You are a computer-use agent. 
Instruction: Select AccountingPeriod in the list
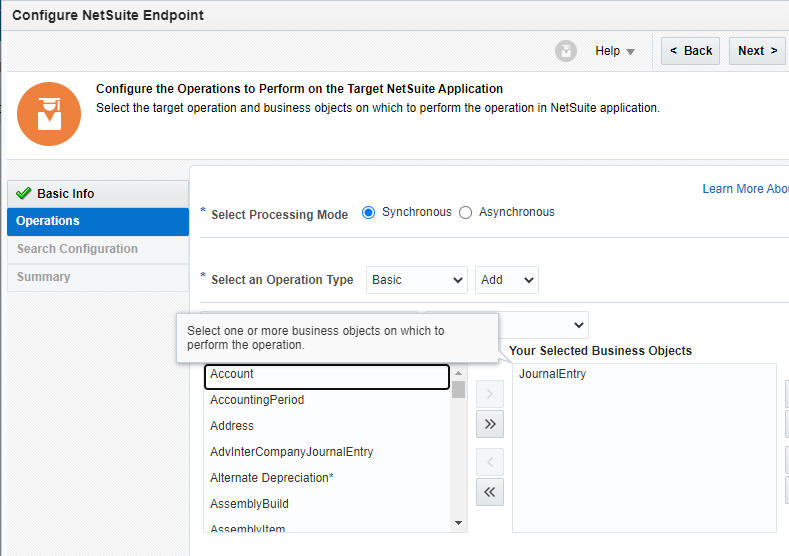[327, 400]
